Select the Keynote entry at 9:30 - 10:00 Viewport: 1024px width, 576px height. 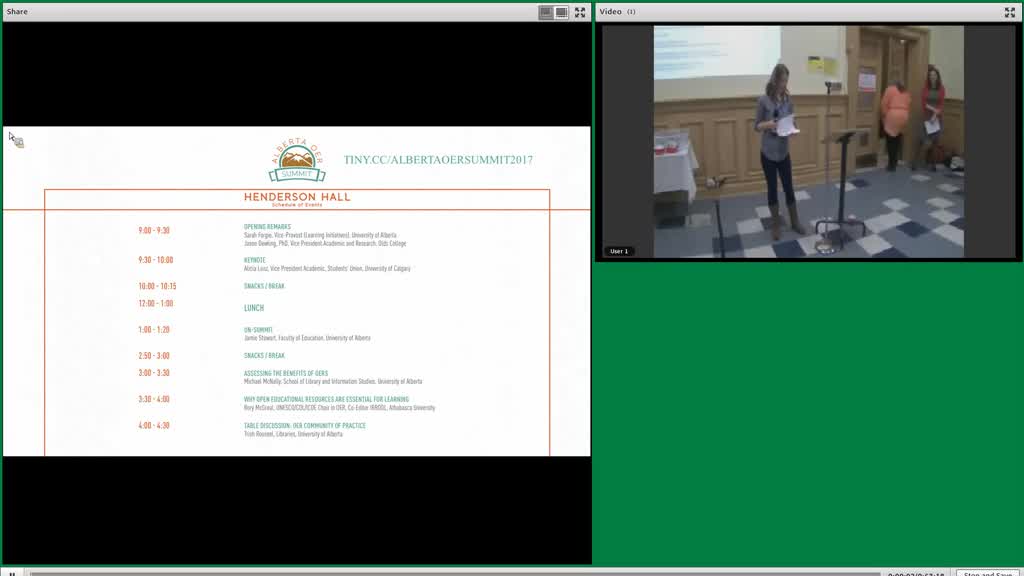pos(255,260)
